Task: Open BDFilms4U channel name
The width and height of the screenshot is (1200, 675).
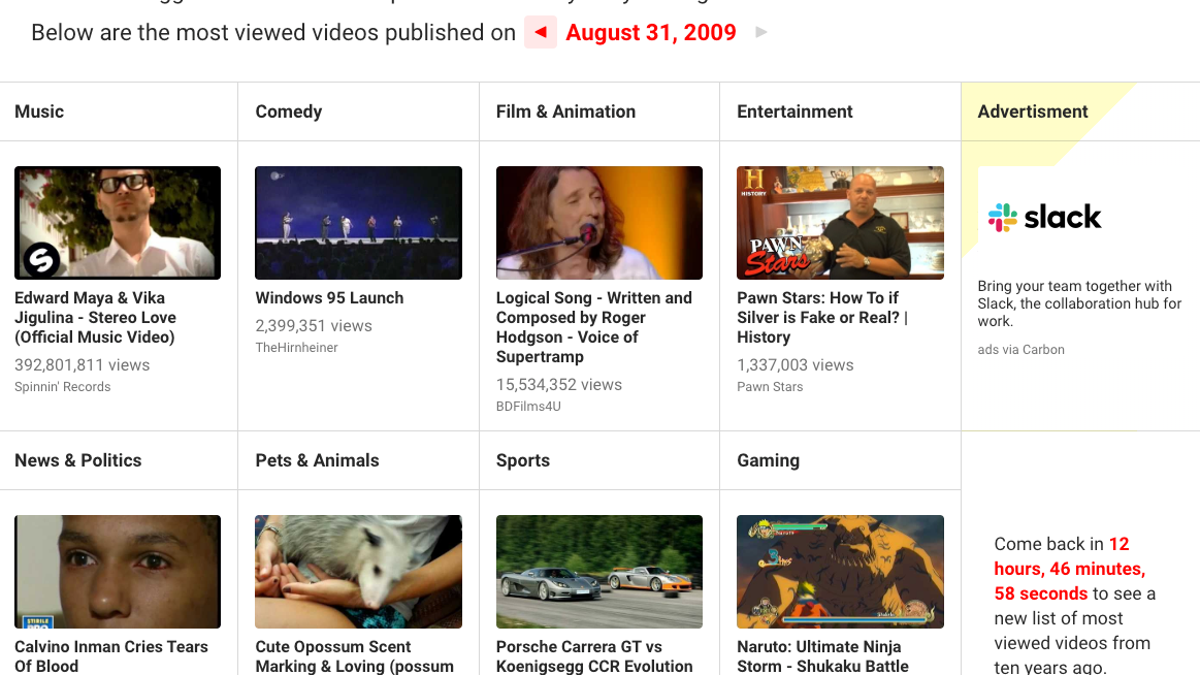Action: 529,407
